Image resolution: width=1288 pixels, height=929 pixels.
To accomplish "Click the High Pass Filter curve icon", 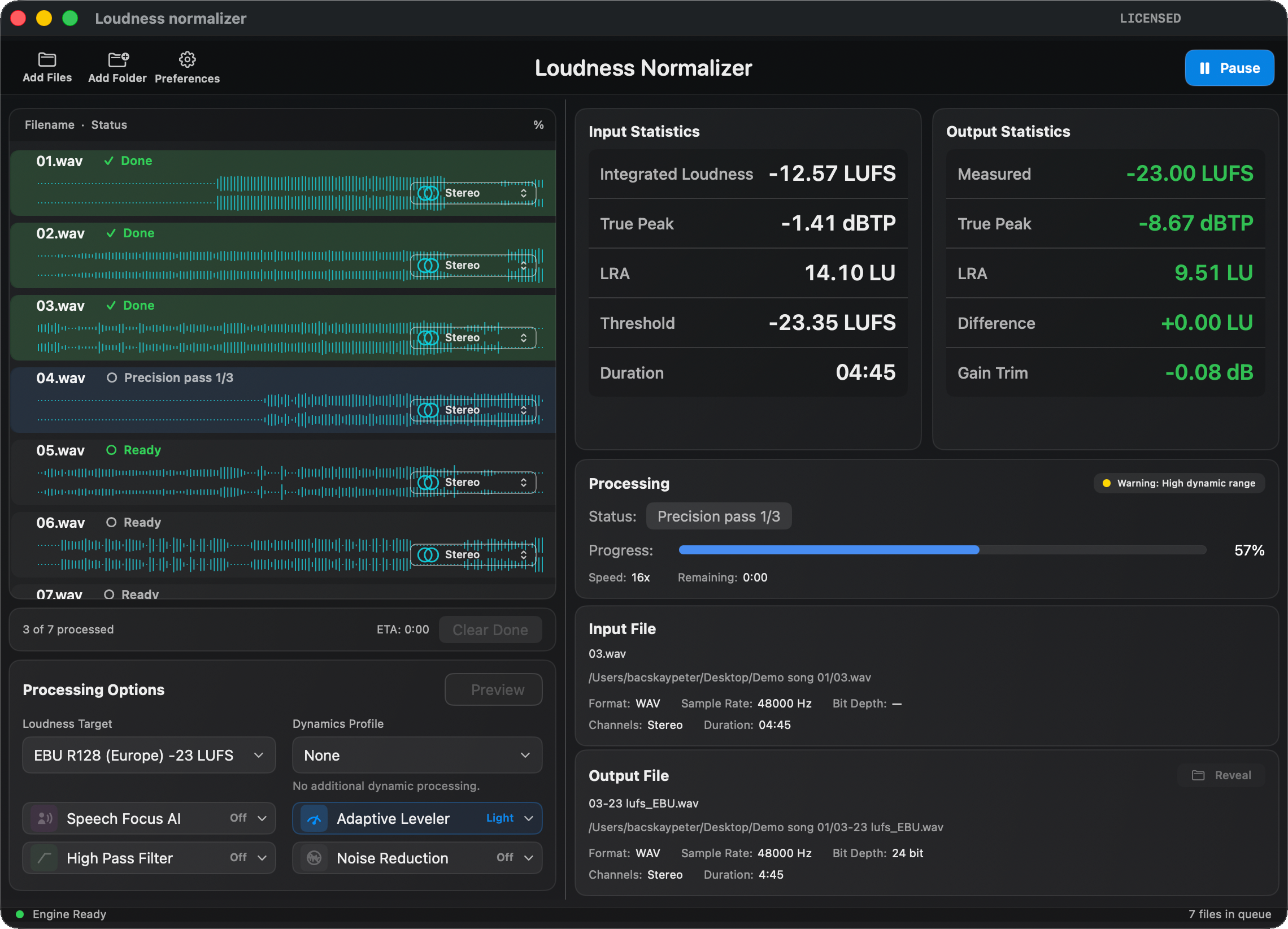I will click(44, 857).
